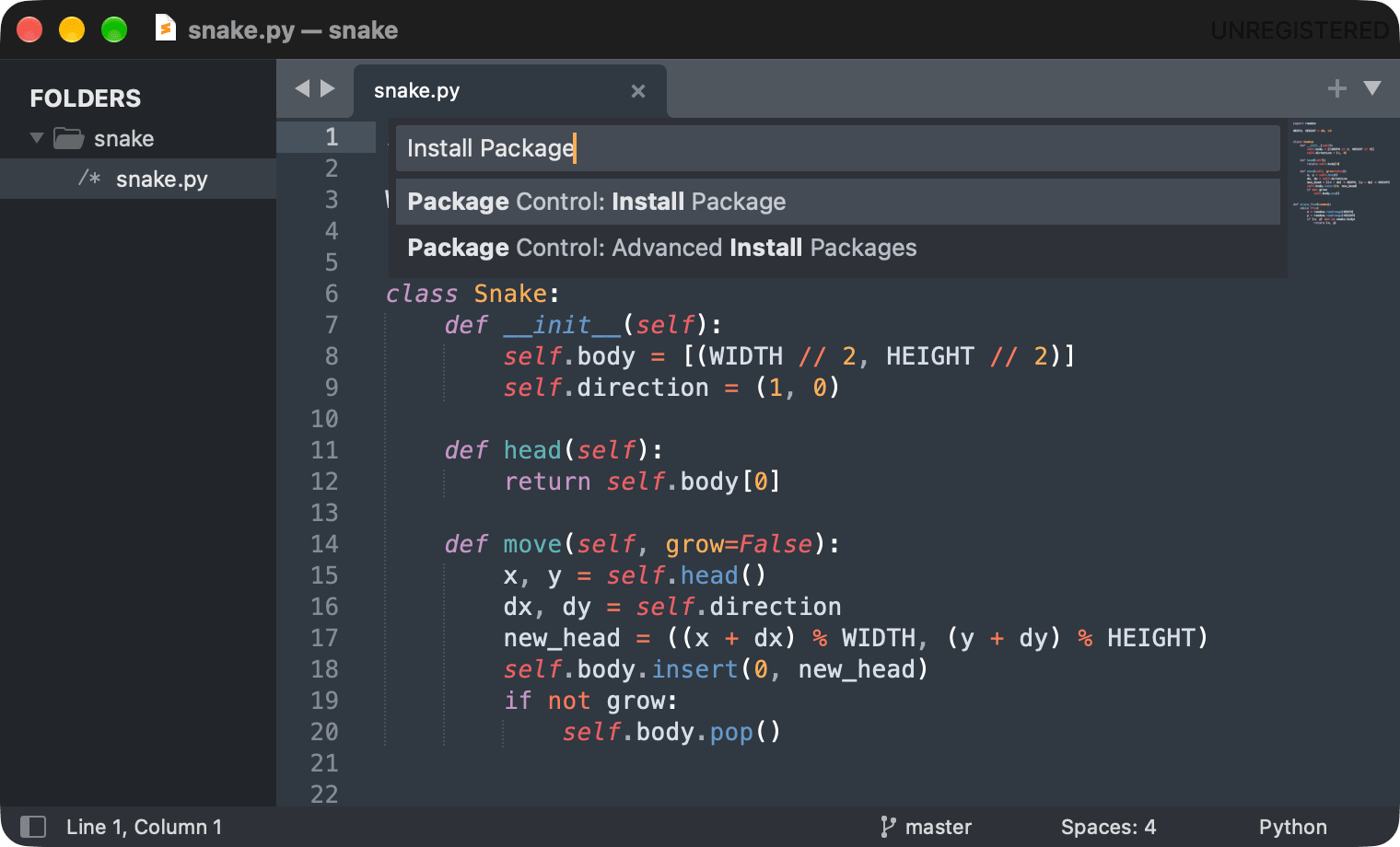Image resolution: width=1400 pixels, height=847 pixels.
Task: Click the snake folder icon in the sidebar
Action: [x=69, y=138]
